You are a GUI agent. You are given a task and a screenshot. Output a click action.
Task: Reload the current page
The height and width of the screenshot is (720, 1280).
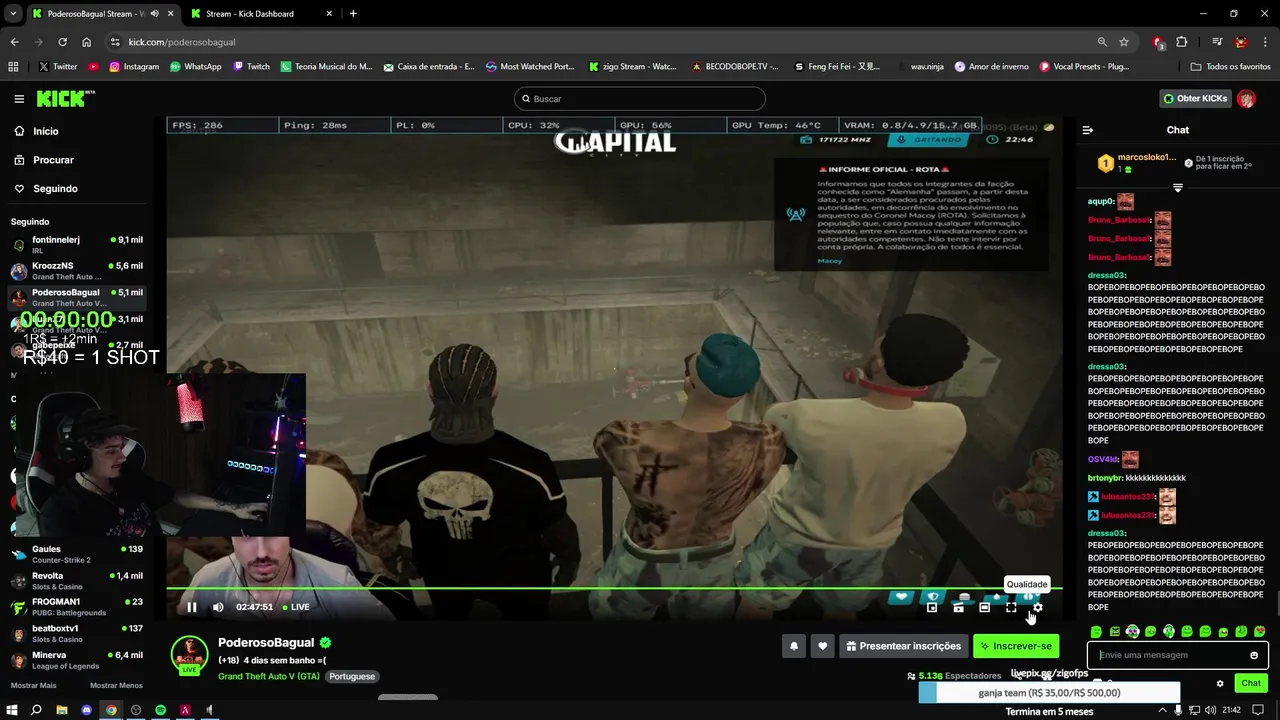[x=62, y=42]
